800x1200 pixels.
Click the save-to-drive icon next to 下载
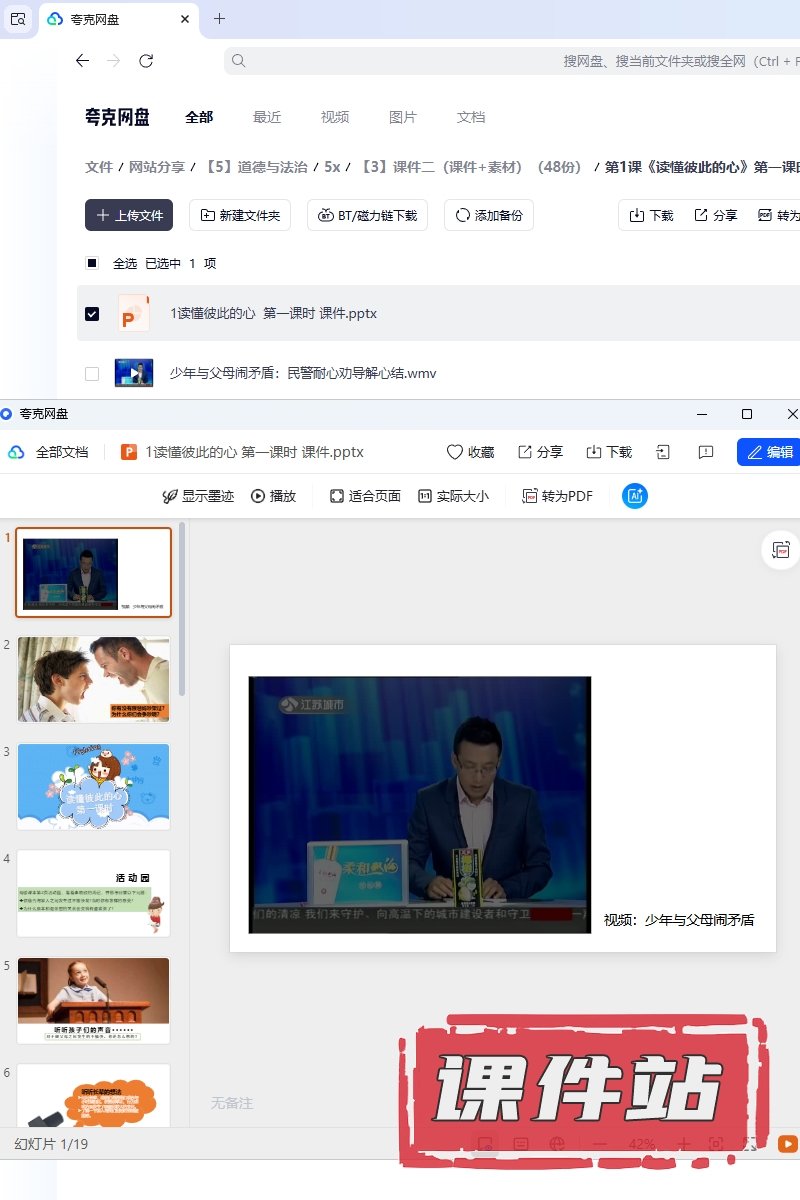[662, 452]
